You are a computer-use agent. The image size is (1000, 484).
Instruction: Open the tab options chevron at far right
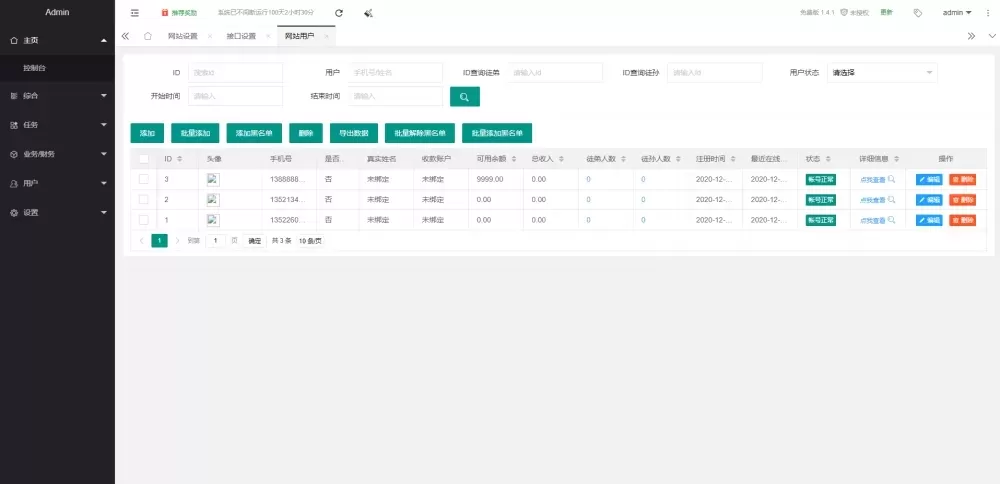pos(992,36)
